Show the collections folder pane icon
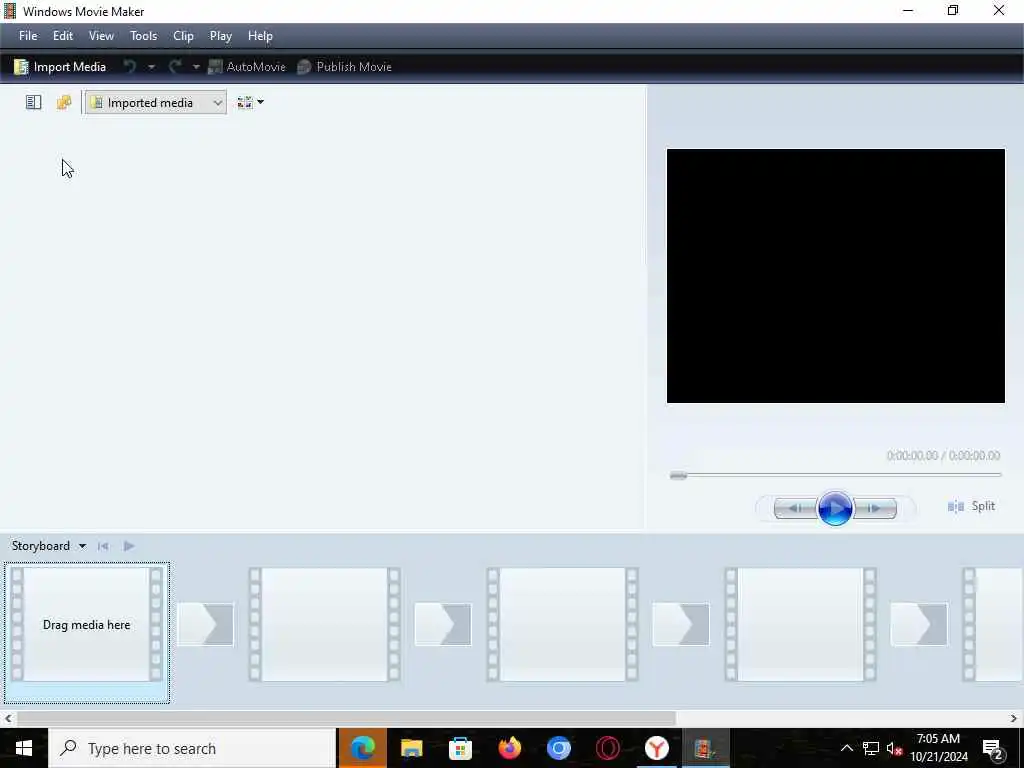Viewport: 1024px width, 768px height. (x=64, y=103)
